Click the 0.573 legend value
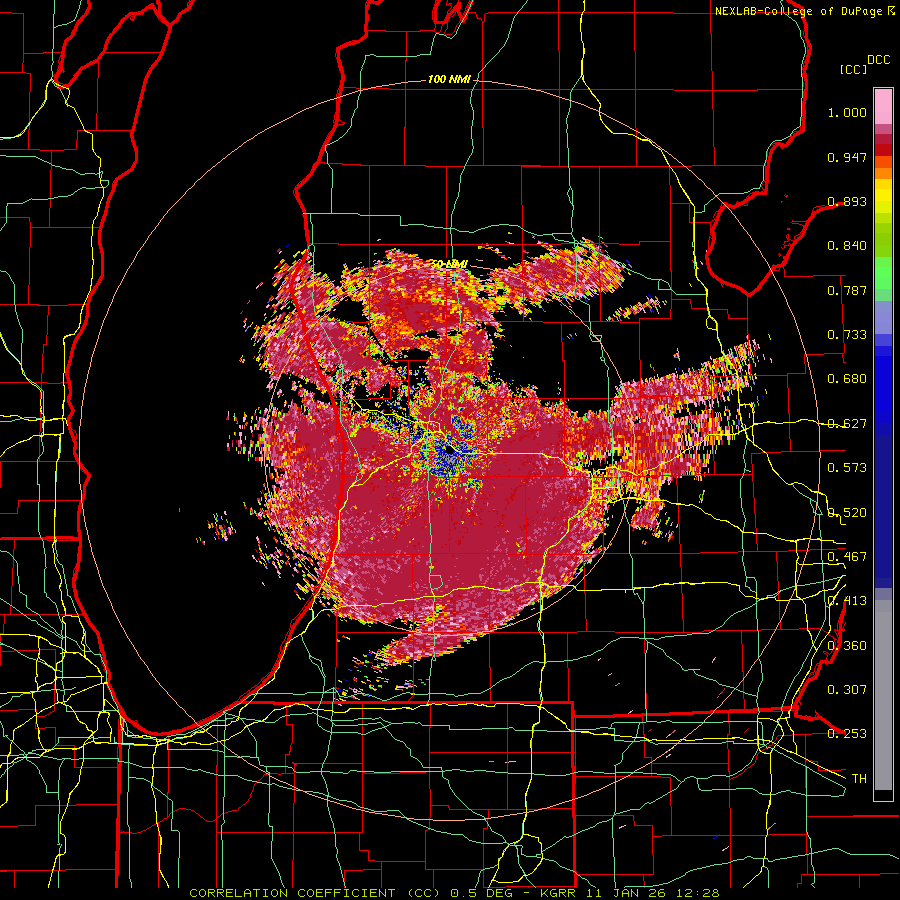This screenshot has width=900, height=900. 847,468
